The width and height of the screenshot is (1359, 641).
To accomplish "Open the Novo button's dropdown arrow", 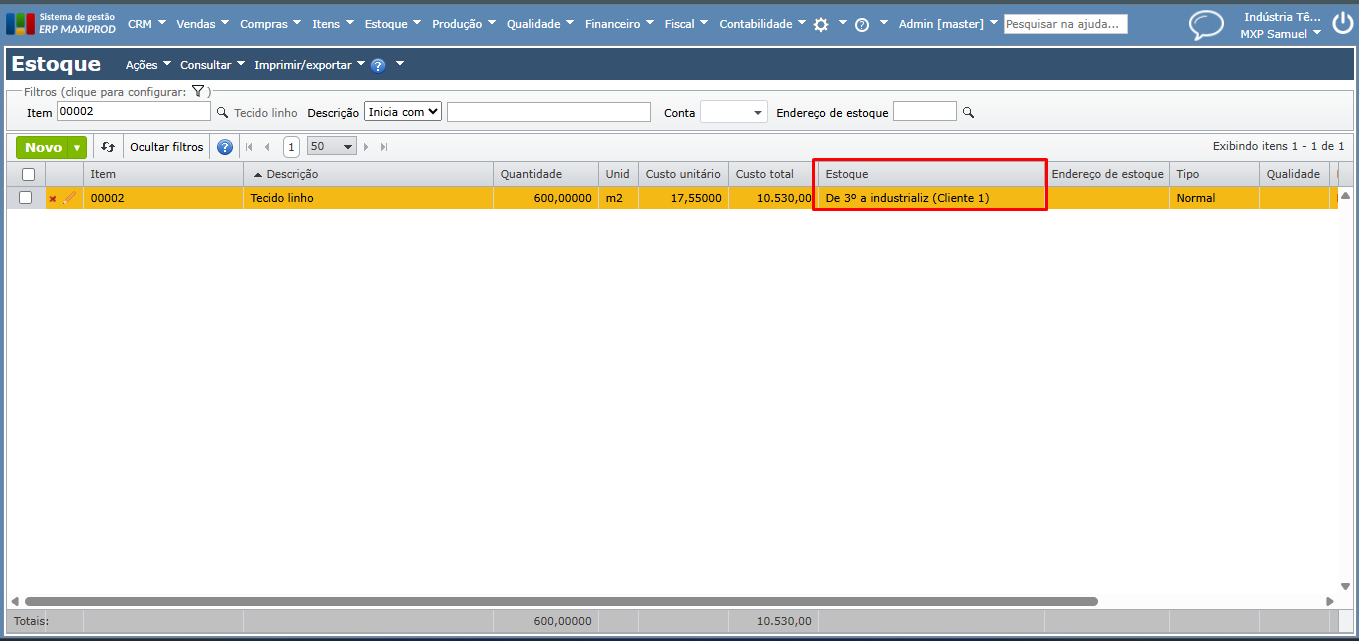I will click(77, 148).
